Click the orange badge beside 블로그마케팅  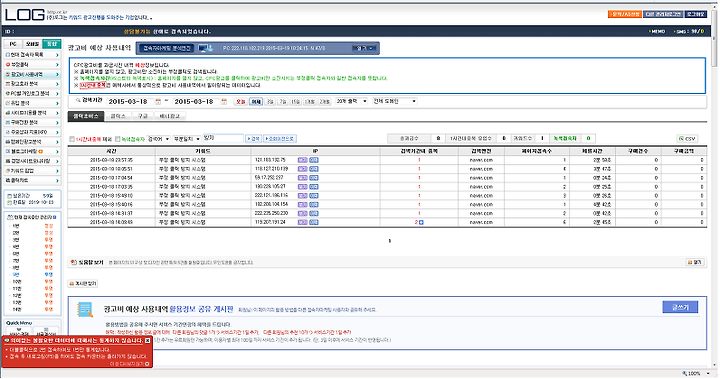41,152
